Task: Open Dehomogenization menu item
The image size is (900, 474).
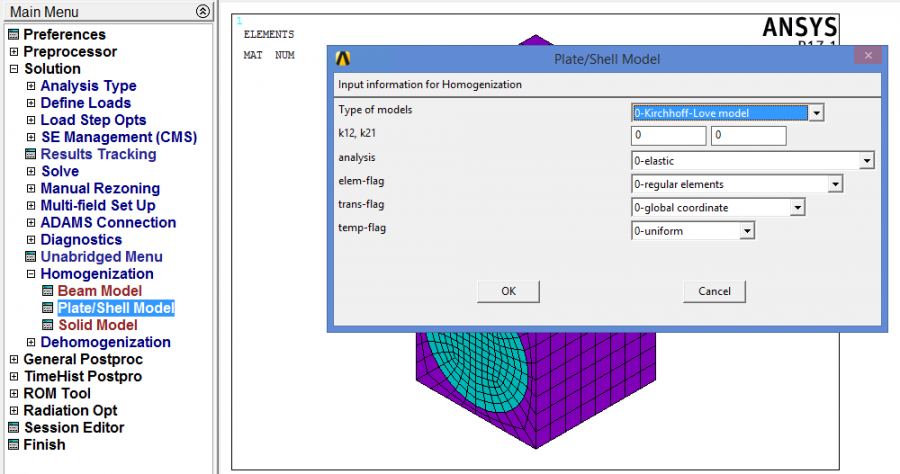Action: 106,342
